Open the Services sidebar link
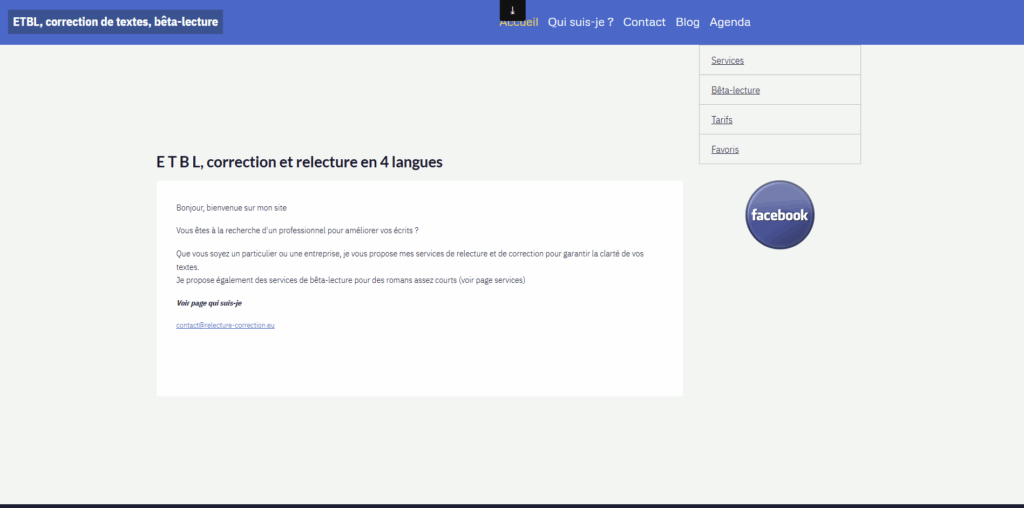 click(x=727, y=61)
